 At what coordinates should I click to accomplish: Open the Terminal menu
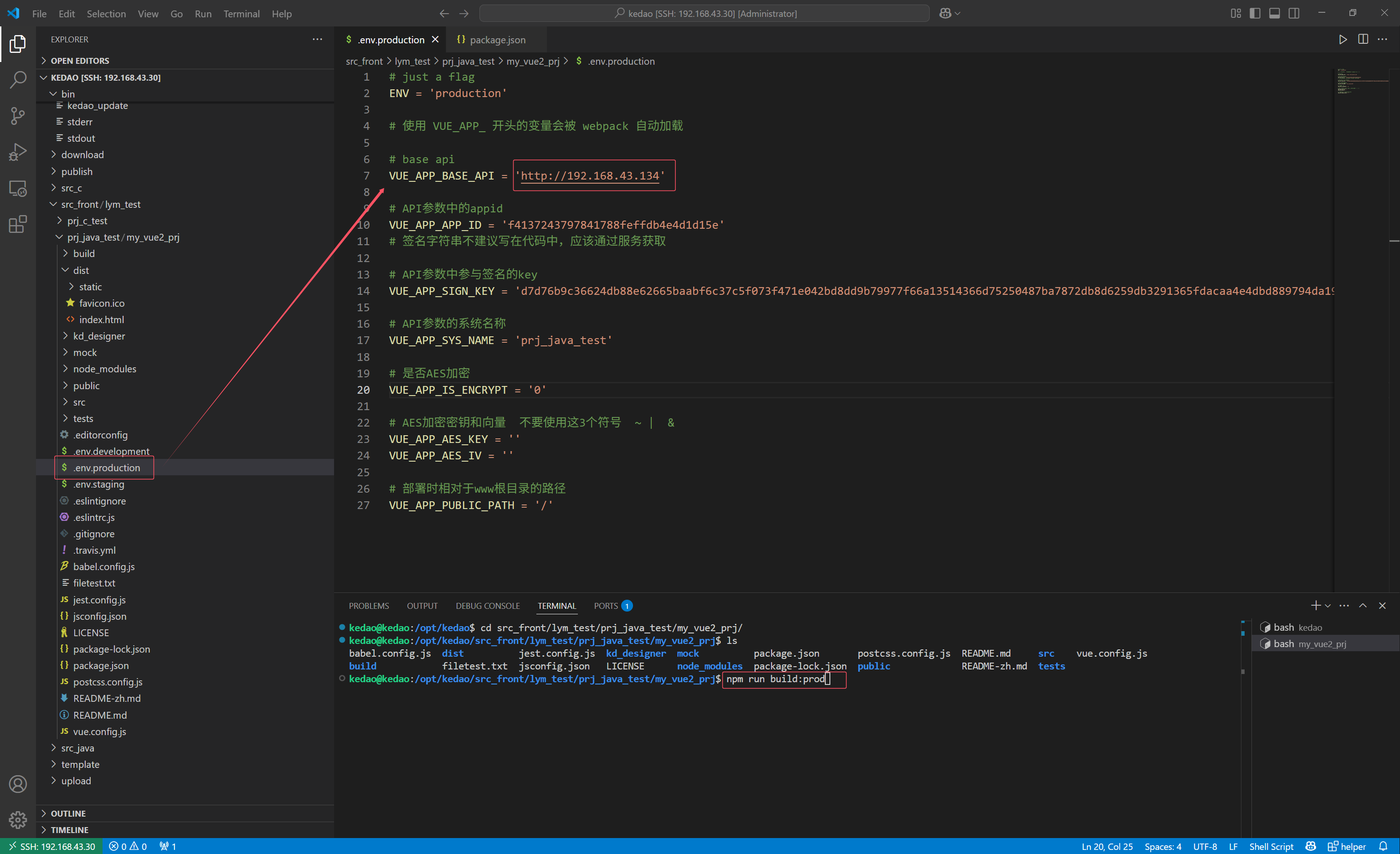[x=241, y=14]
